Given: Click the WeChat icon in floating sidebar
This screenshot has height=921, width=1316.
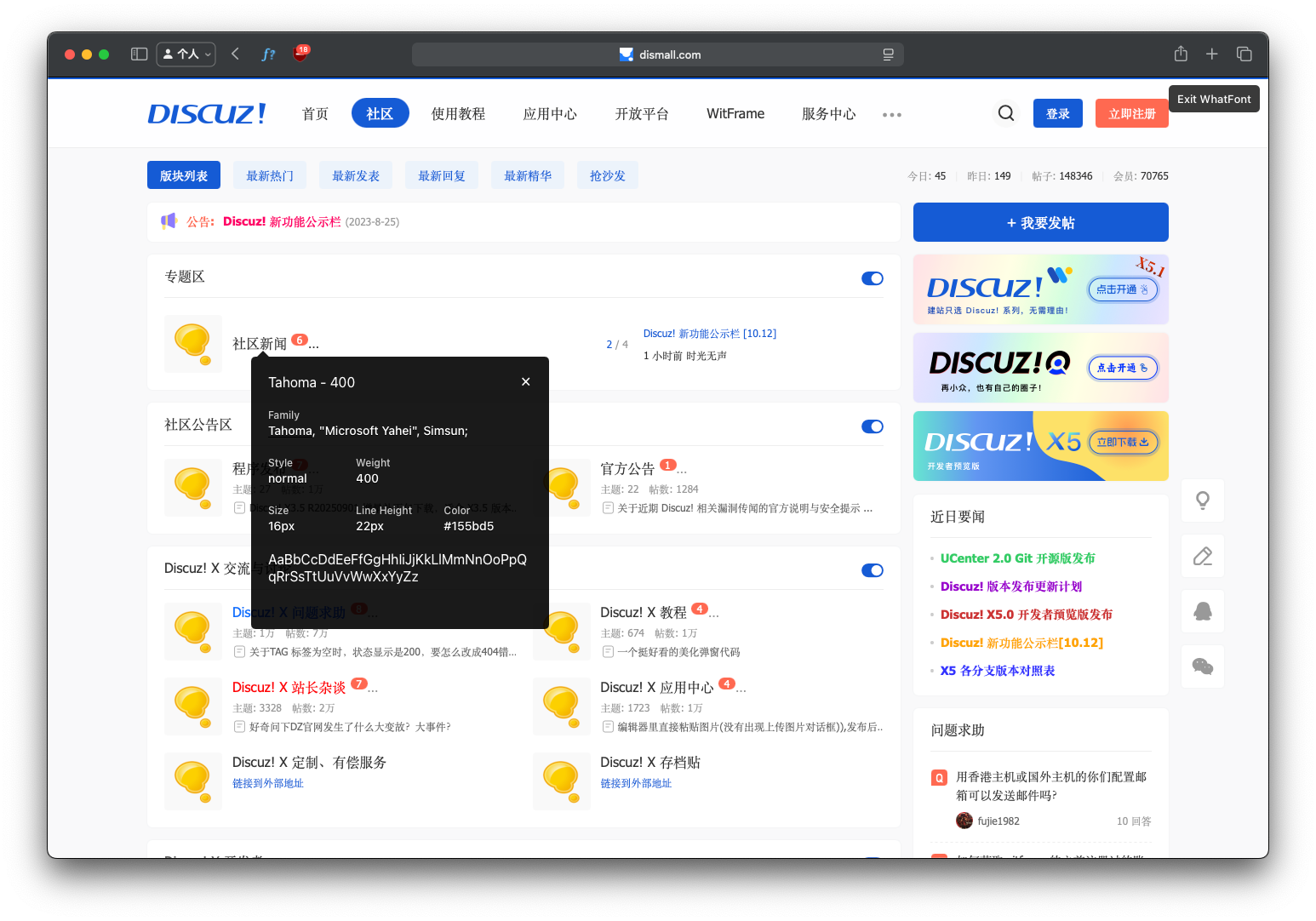Looking at the screenshot, I should click(1202, 666).
